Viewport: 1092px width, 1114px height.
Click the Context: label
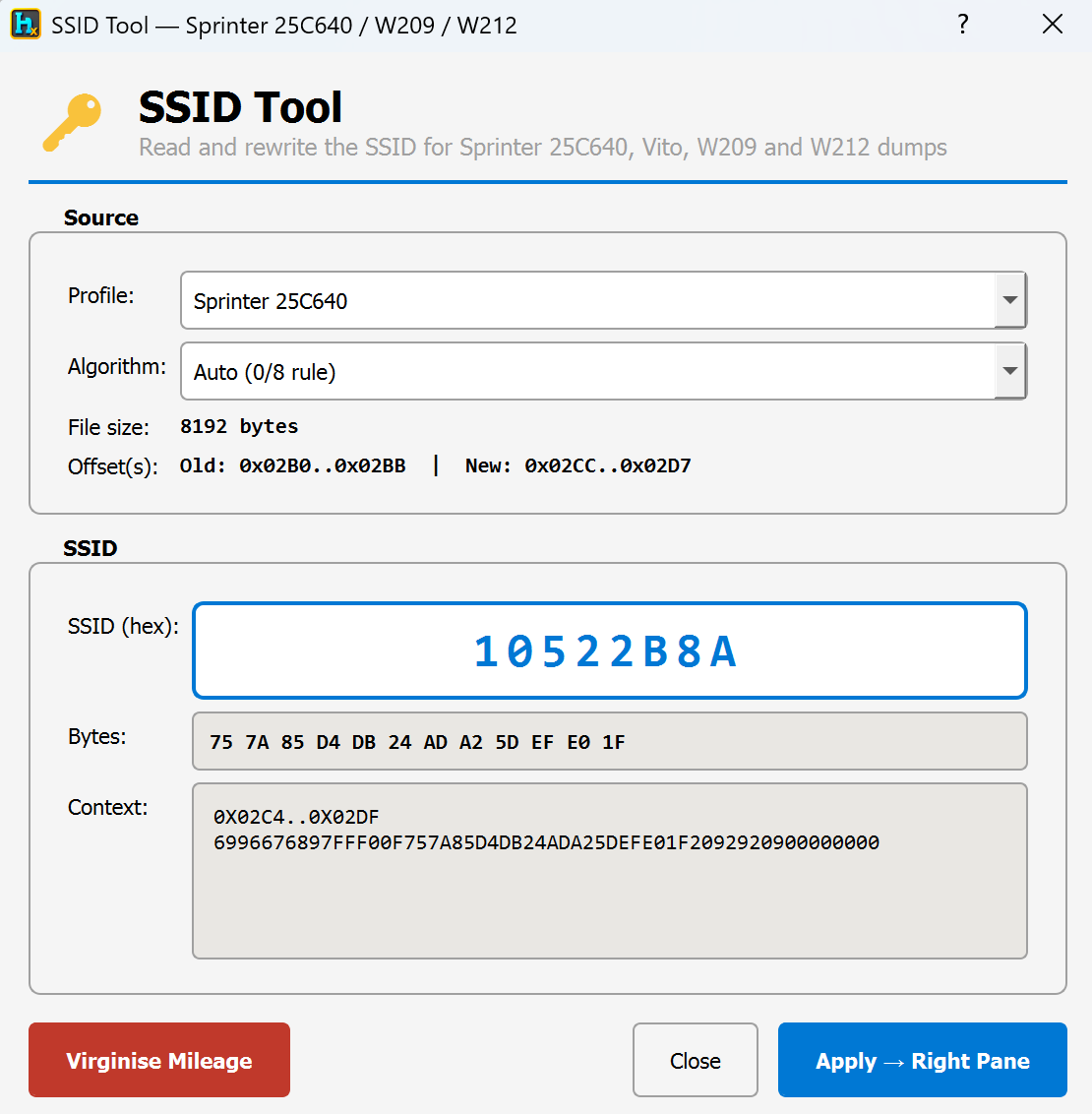(x=107, y=808)
